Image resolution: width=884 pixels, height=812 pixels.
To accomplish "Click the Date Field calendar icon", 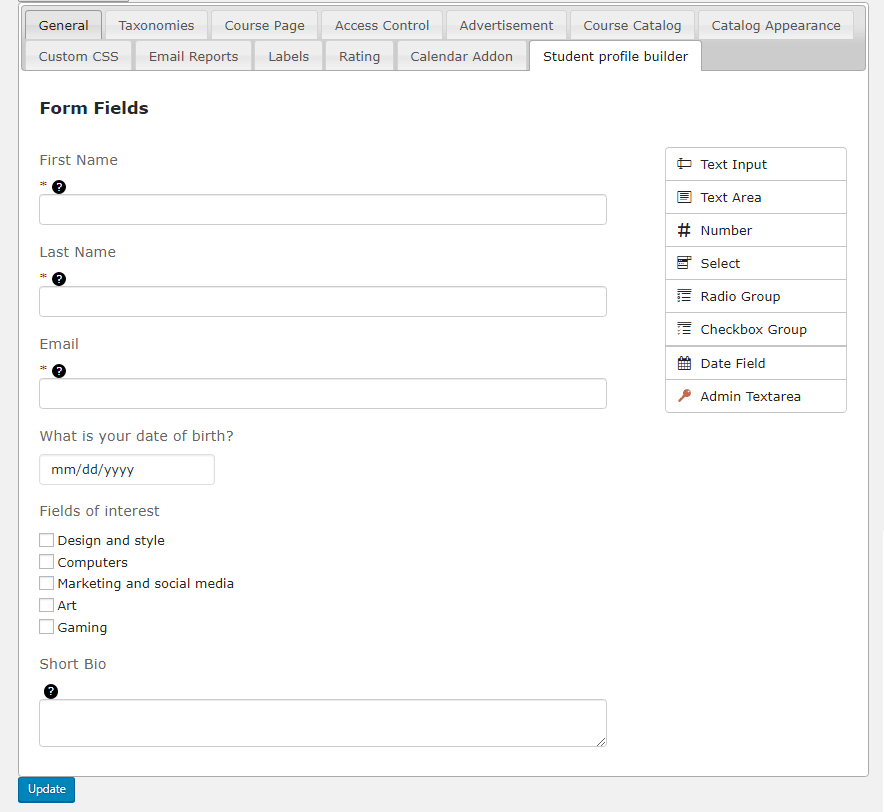I will pos(684,363).
